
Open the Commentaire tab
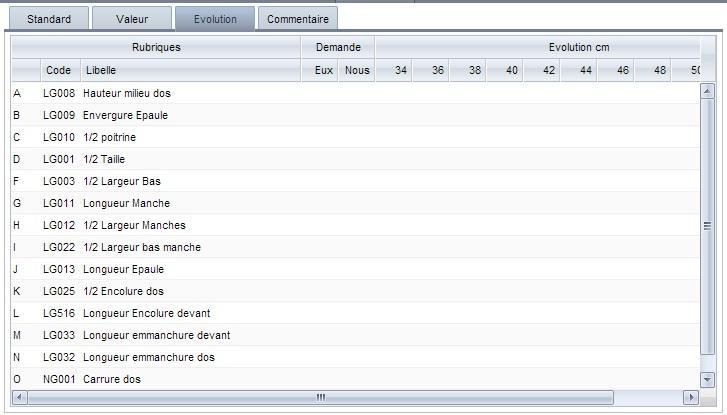297,19
